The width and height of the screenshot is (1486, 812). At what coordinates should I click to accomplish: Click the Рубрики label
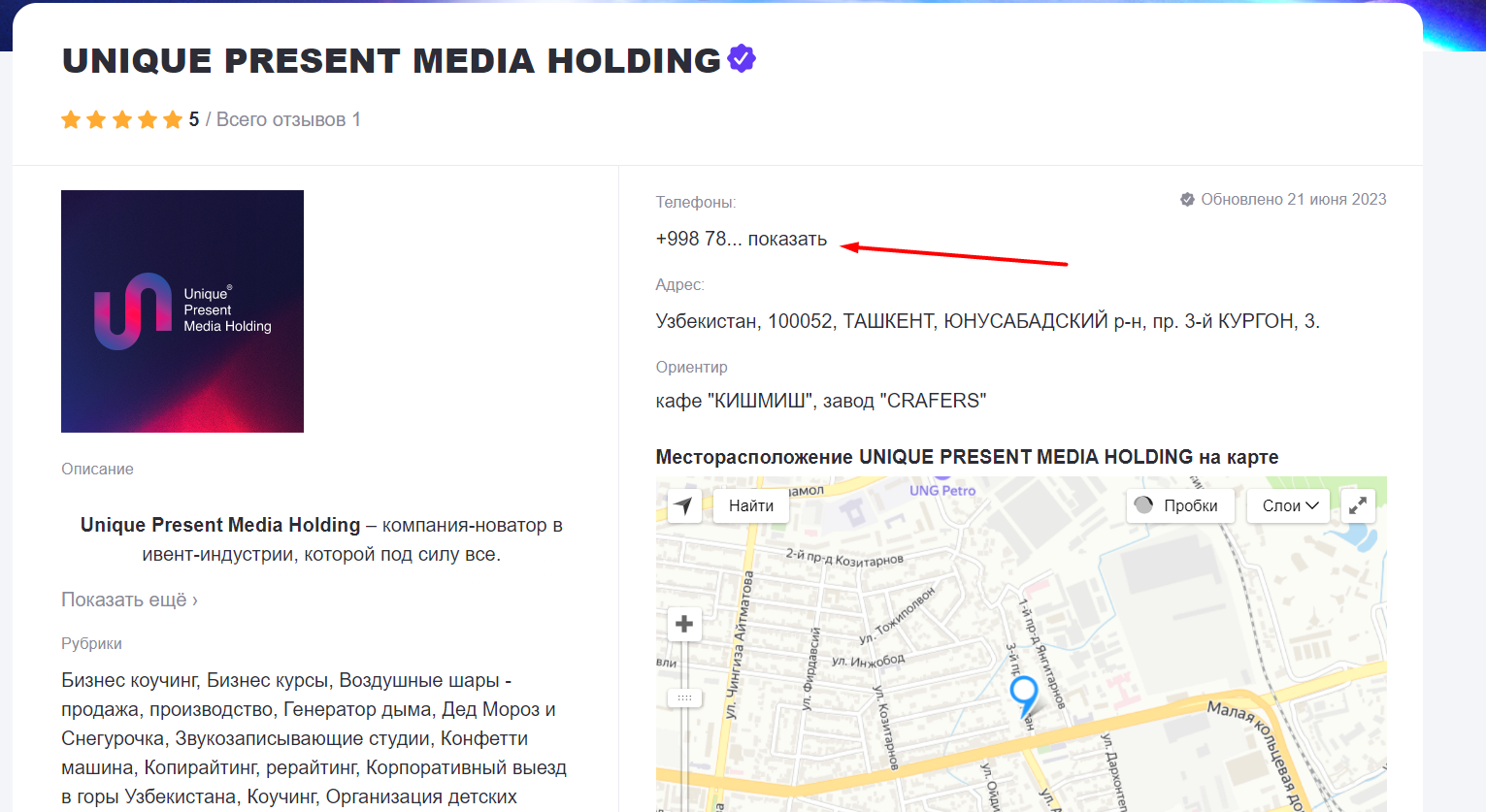(x=92, y=644)
